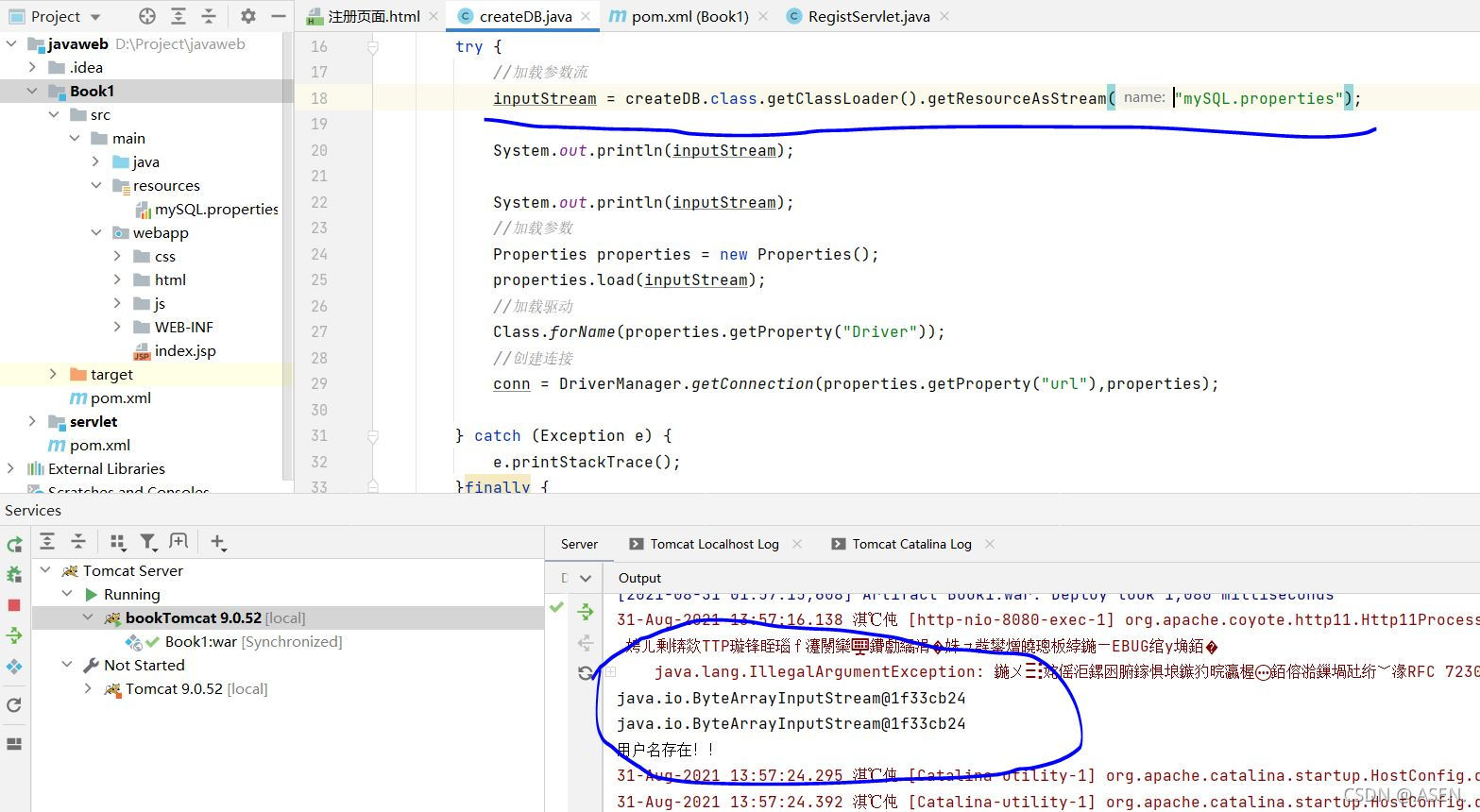Click refresh deployment status icon beside Output

[x=586, y=672]
